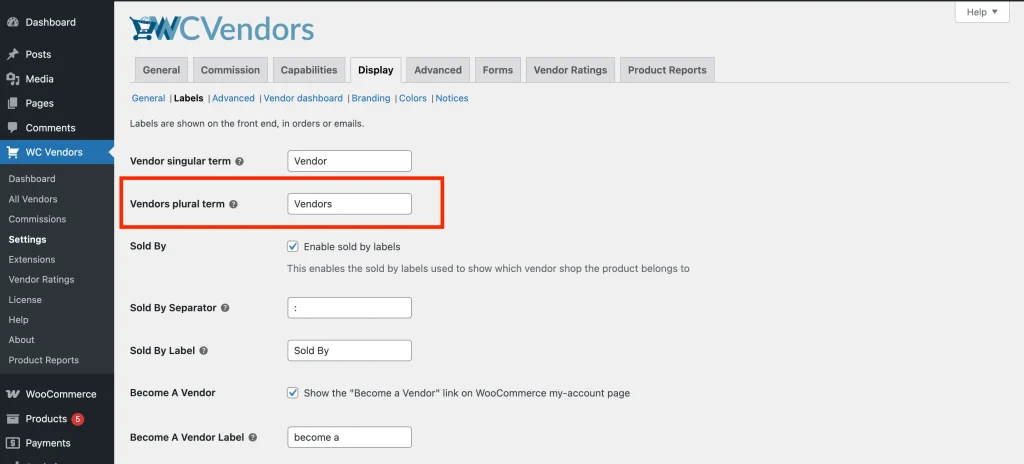Click help icon beside Vendors plural term
1024x464 pixels.
[x=234, y=204]
